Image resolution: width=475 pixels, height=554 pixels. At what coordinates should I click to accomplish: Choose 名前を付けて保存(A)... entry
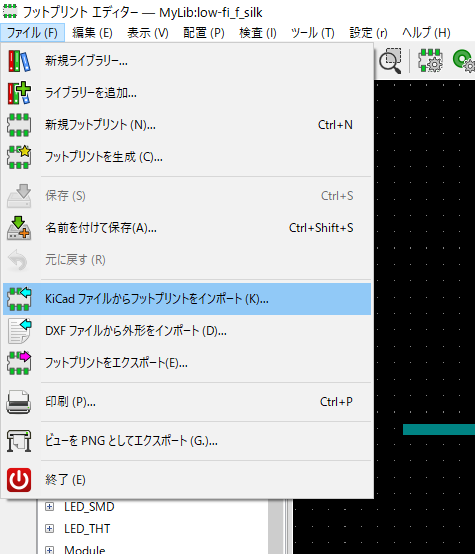tap(187, 228)
